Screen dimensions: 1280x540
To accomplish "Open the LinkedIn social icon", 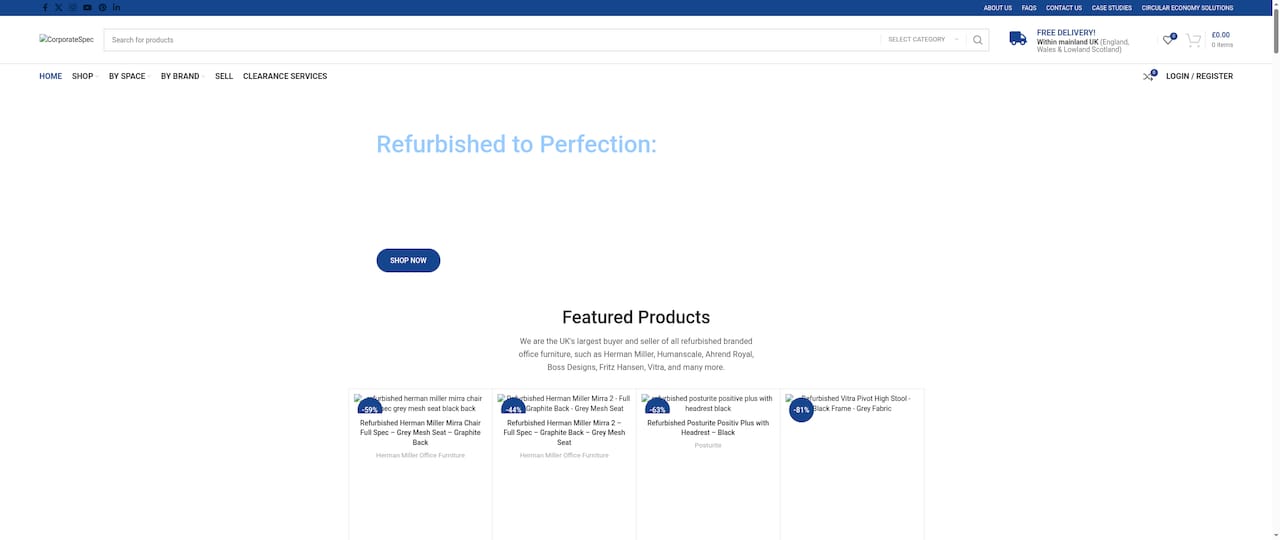I will coord(116,7).
